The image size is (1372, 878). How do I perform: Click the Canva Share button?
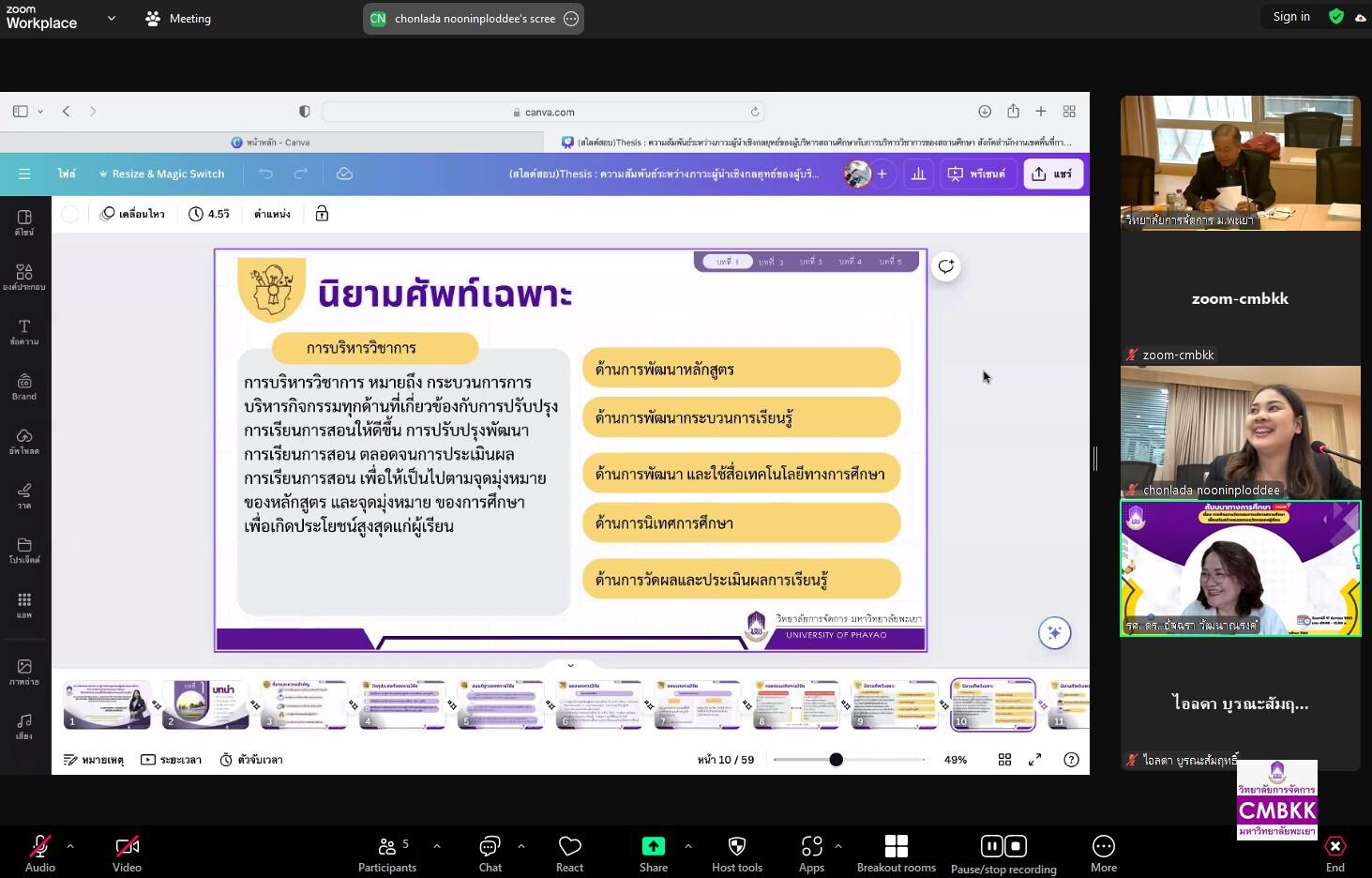1053,174
